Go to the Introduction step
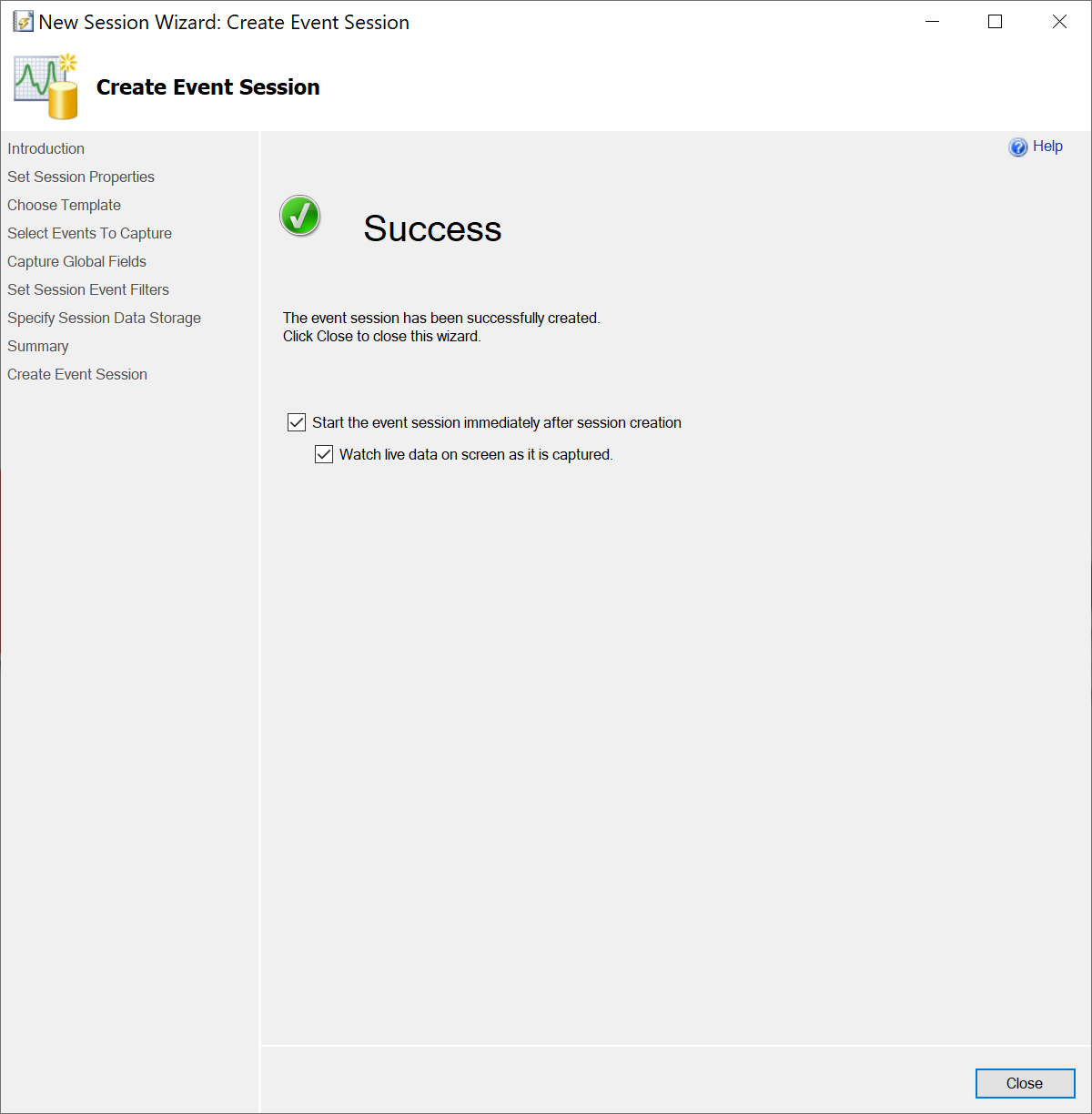The width and height of the screenshot is (1092, 1114). click(45, 148)
